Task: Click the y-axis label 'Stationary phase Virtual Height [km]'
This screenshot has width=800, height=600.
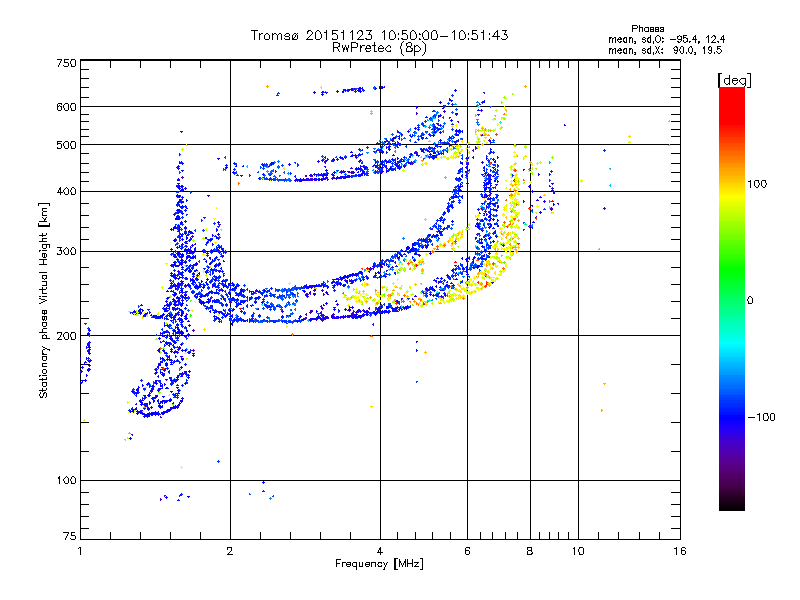Action: (x=44, y=300)
